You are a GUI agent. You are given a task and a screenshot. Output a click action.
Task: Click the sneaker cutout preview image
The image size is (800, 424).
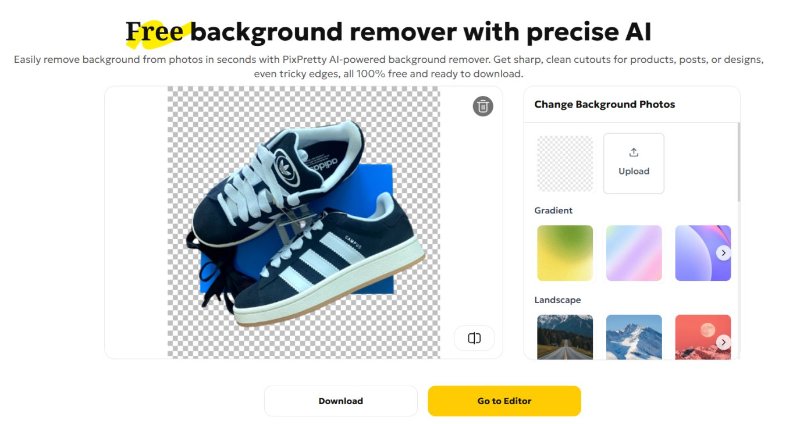[x=304, y=222]
